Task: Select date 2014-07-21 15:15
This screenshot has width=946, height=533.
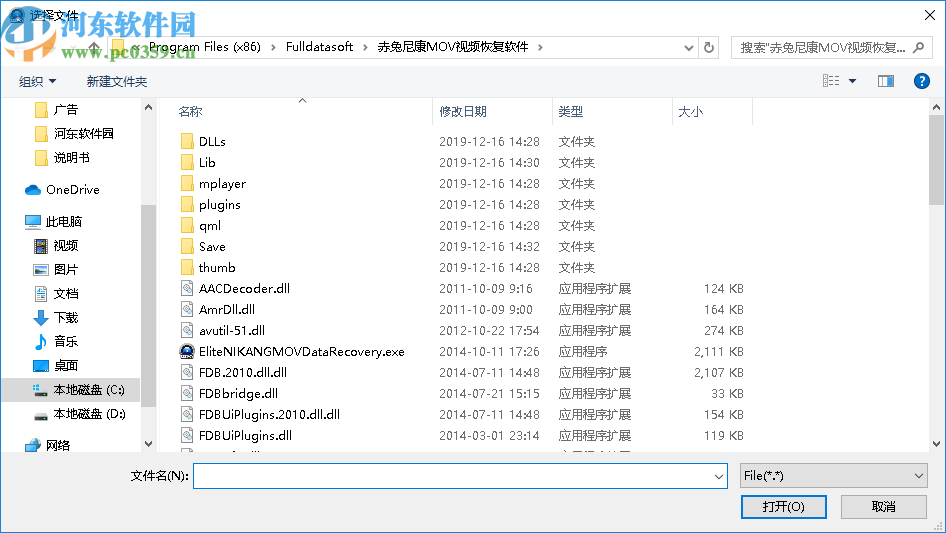Action: click(x=489, y=394)
